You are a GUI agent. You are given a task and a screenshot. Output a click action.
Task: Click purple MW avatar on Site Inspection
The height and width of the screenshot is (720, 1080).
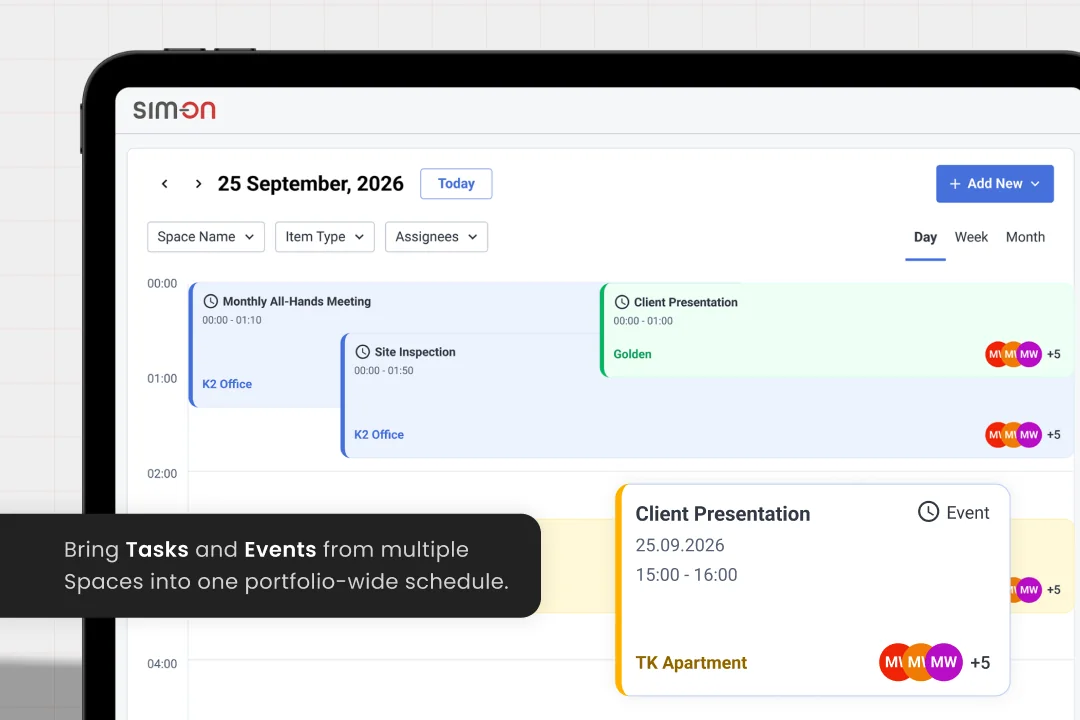[1029, 435]
